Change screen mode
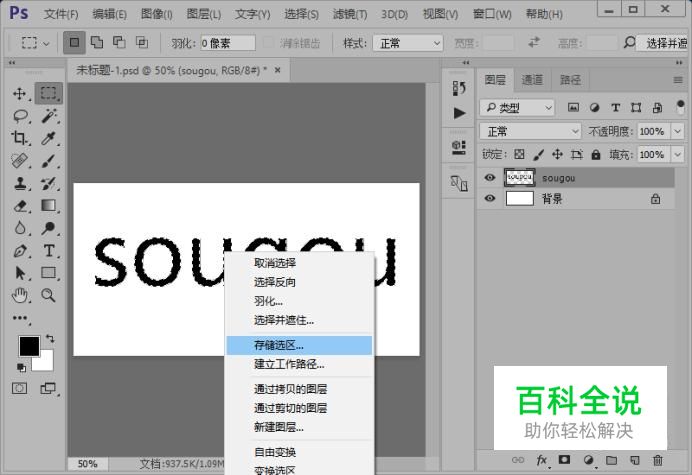The height and width of the screenshot is (475, 692). tap(48, 388)
